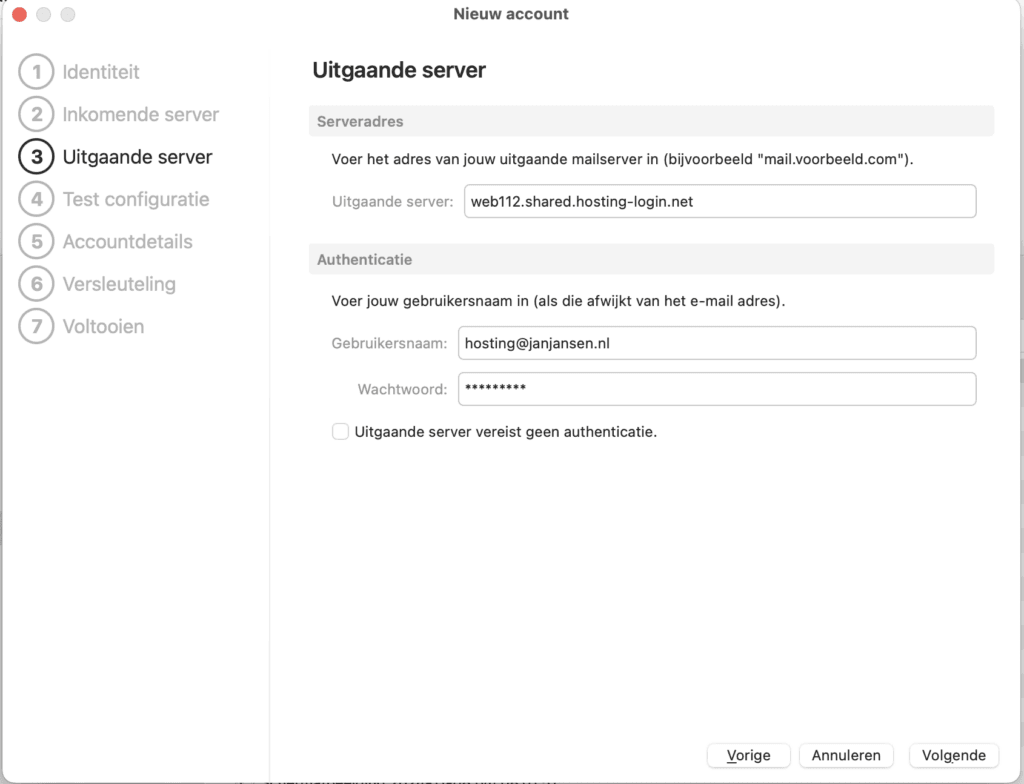Select the Voltooien step label
1024x784 pixels.
tap(103, 326)
